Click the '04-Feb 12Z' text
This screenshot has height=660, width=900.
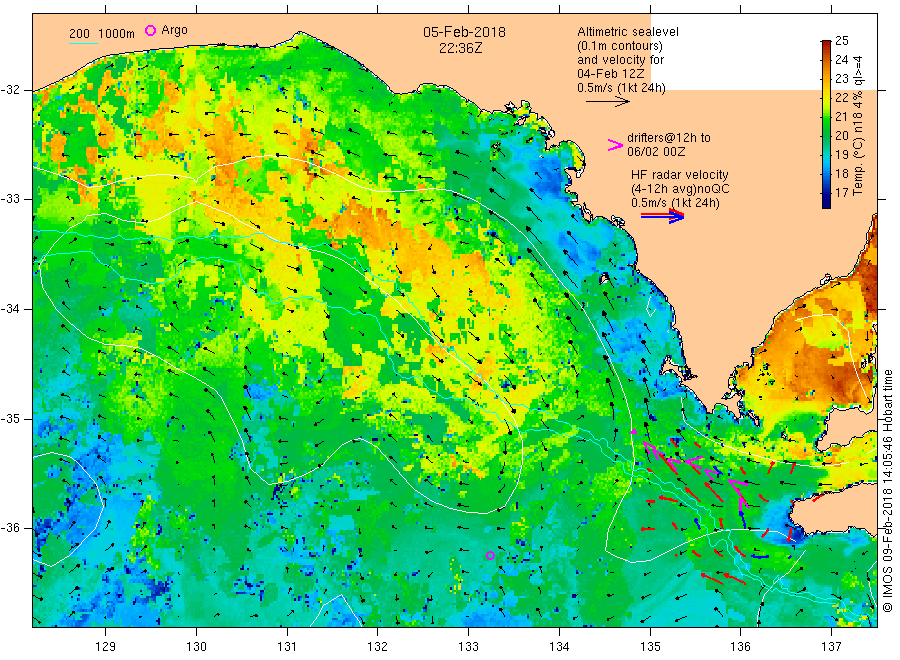(610, 74)
